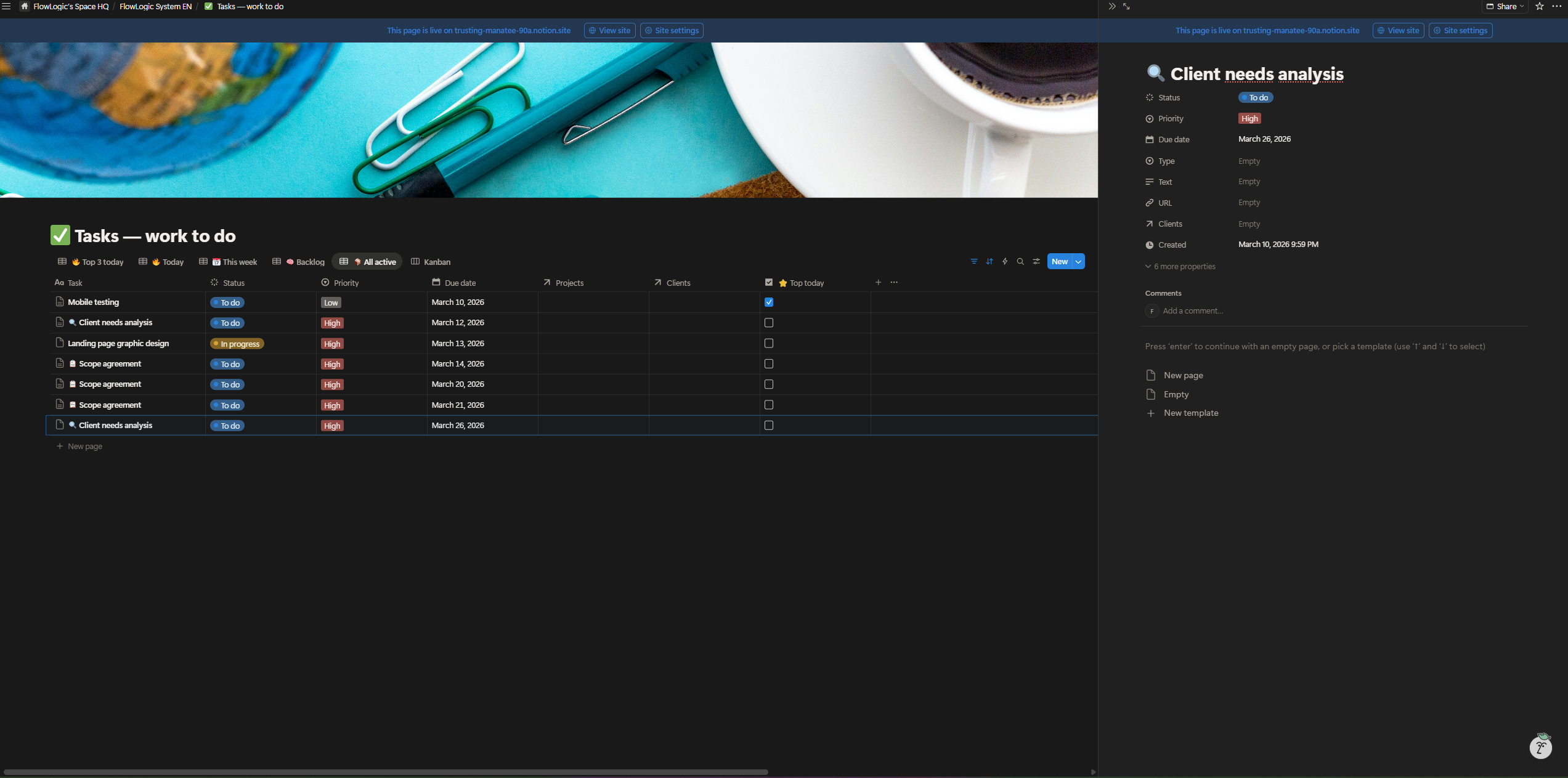Expand the side peek with the double-chevron icon
1568x778 pixels.
click(1111, 6)
